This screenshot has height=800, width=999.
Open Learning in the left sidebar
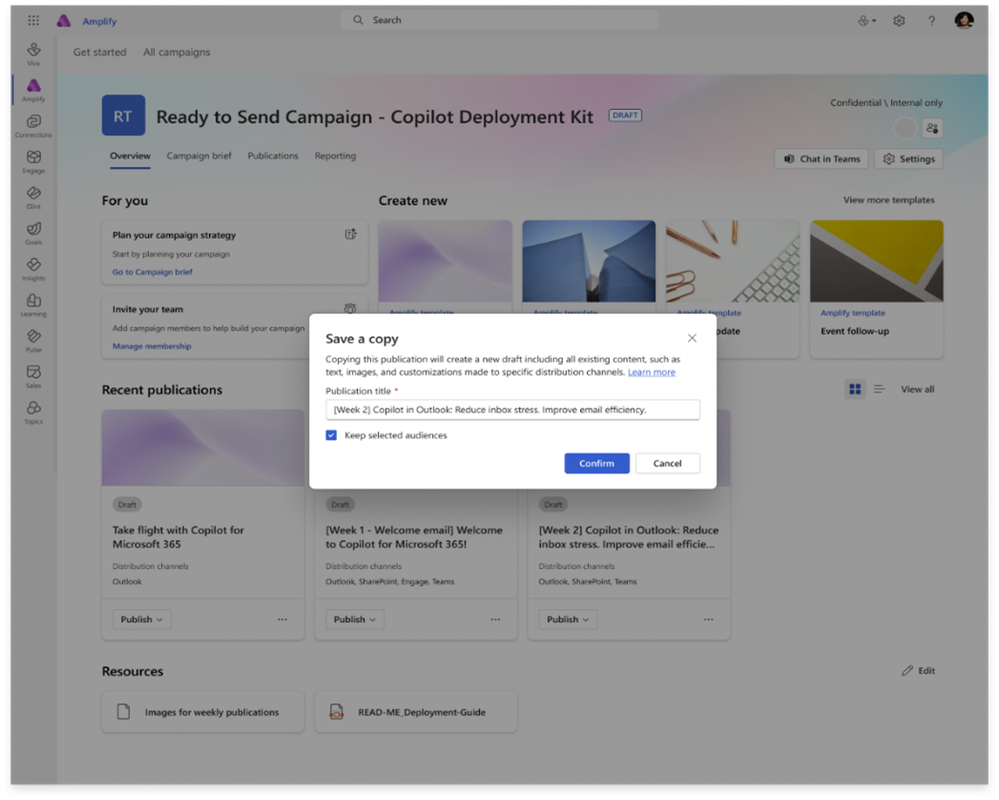coord(34,304)
